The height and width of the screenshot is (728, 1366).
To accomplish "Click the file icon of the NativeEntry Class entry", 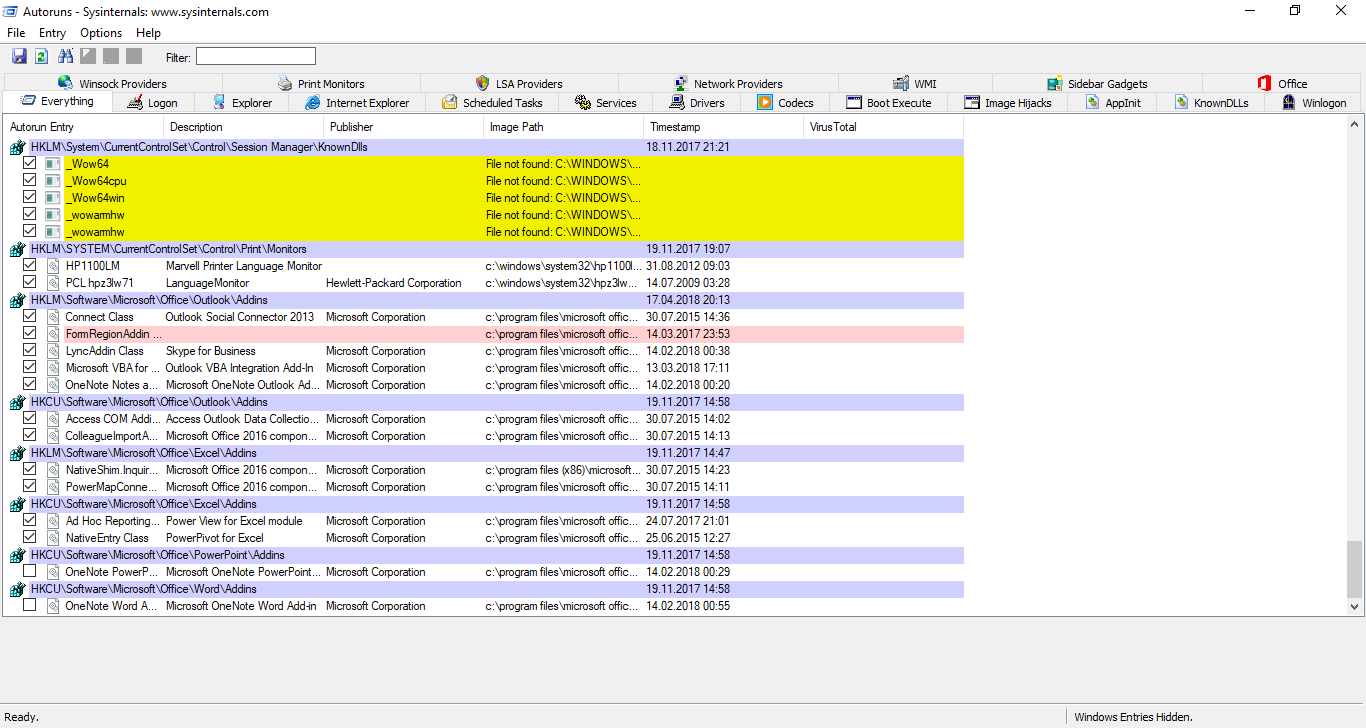I will [x=52, y=538].
